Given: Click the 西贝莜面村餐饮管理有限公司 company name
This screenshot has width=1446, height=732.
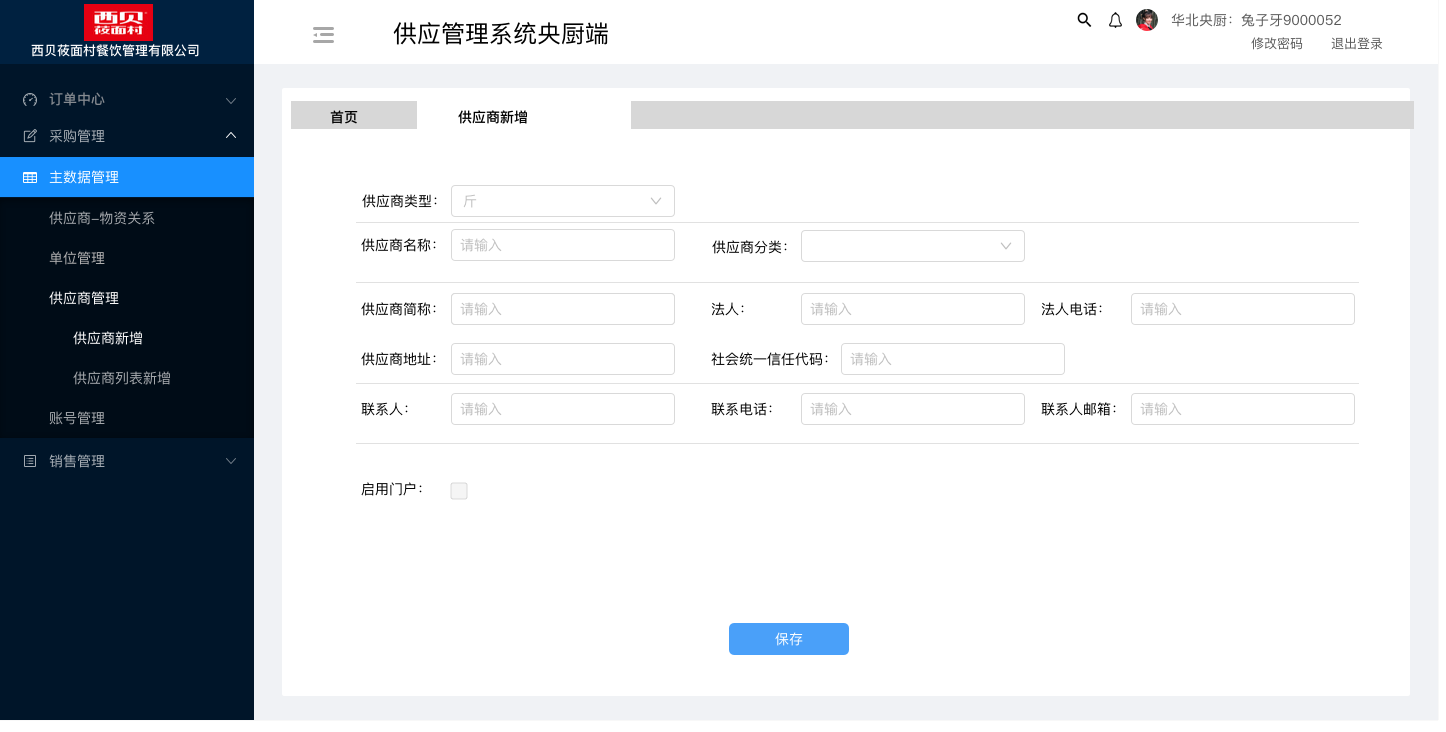Looking at the screenshot, I should (x=116, y=51).
